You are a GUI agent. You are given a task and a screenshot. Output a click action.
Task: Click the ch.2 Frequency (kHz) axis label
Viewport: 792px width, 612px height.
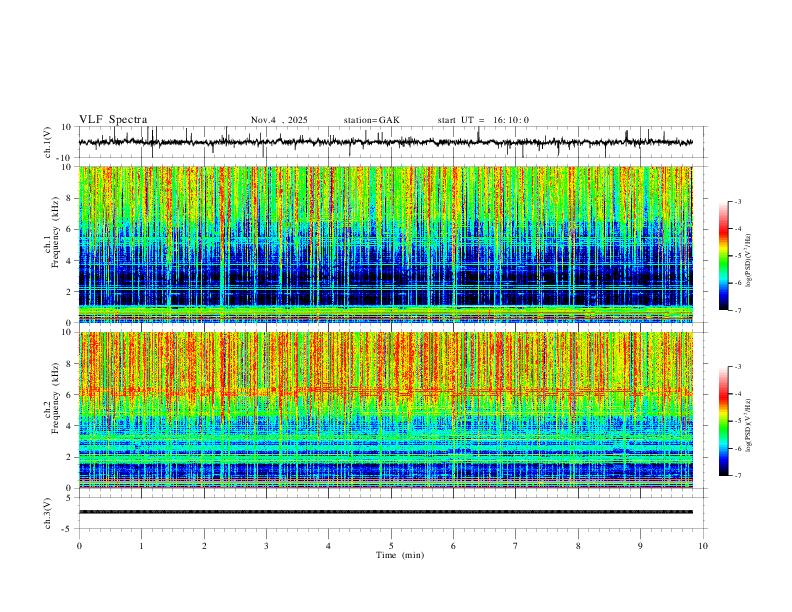[52, 398]
